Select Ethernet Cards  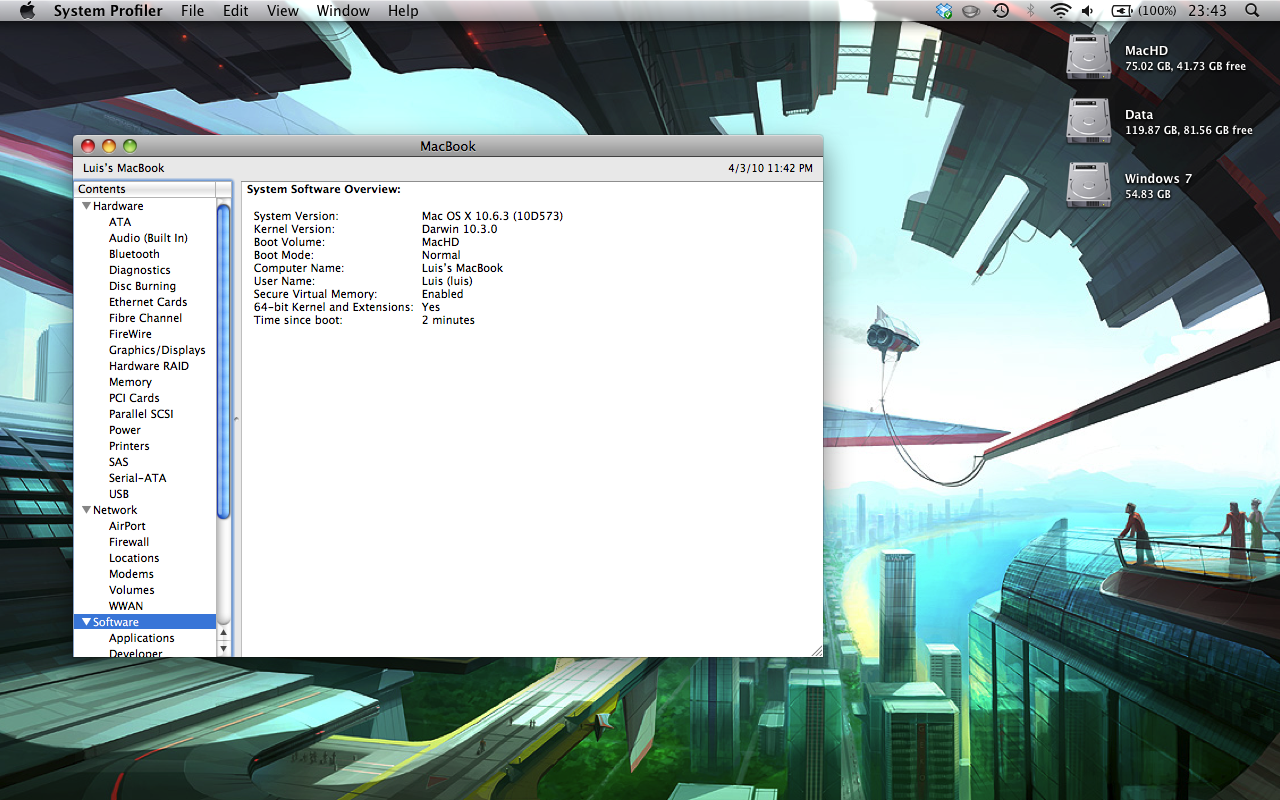coord(148,302)
